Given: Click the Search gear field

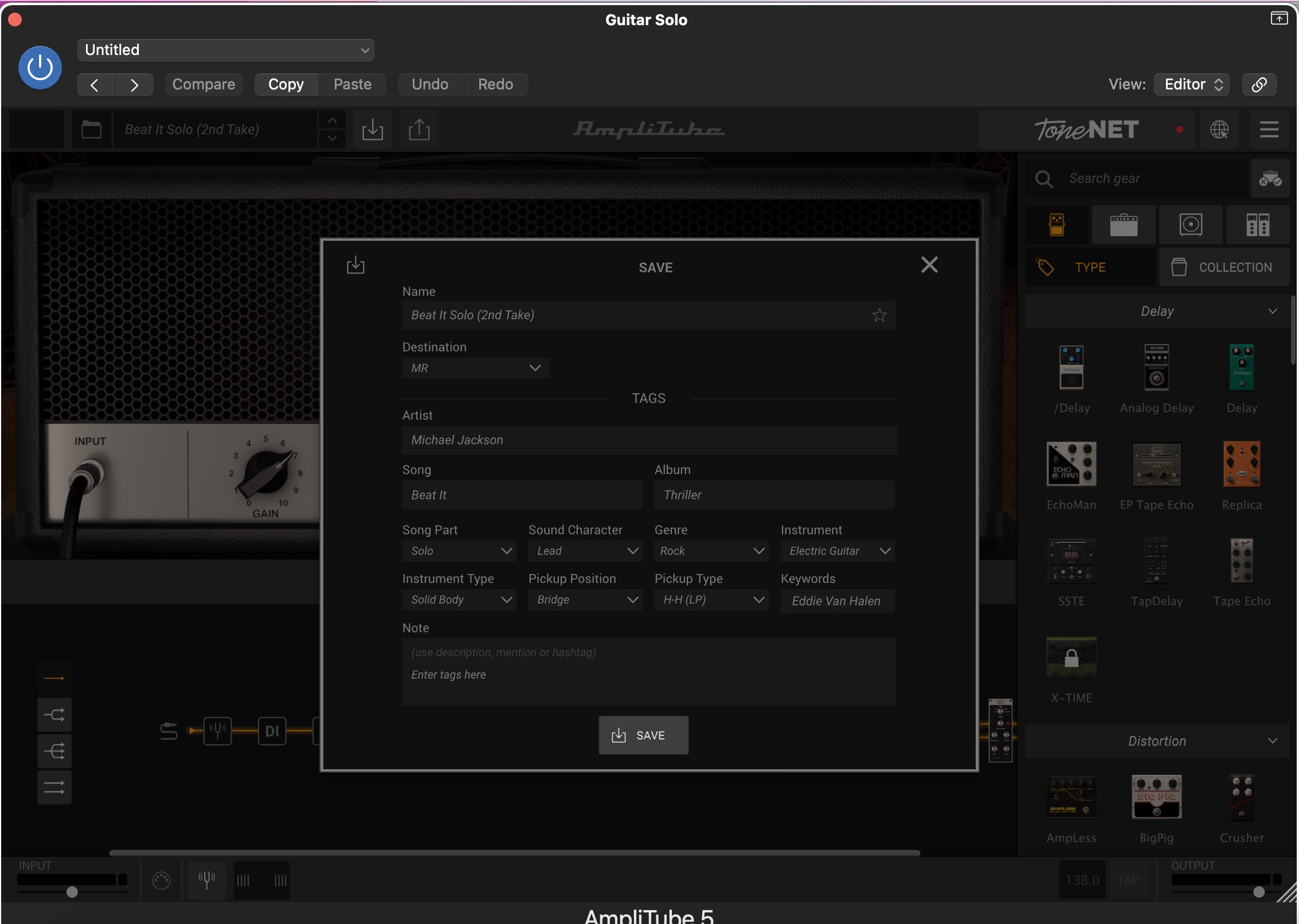Looking at the screenshot, I should (x=1138, y=179).
